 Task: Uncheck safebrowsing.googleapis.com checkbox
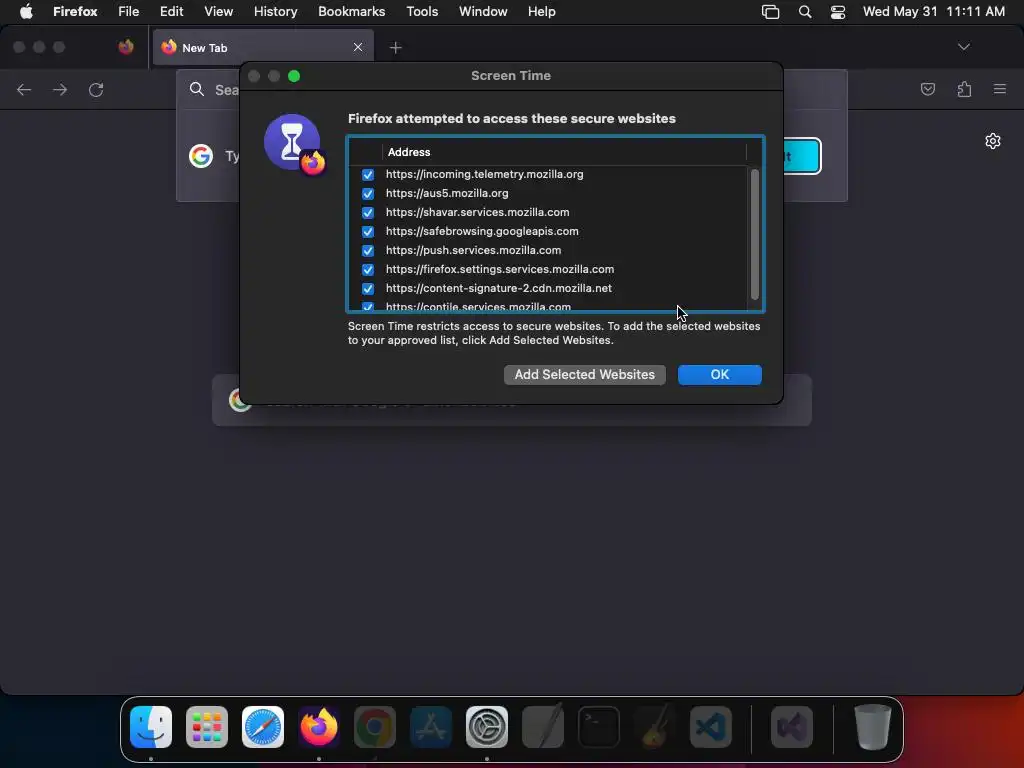[x=368, y=231]
